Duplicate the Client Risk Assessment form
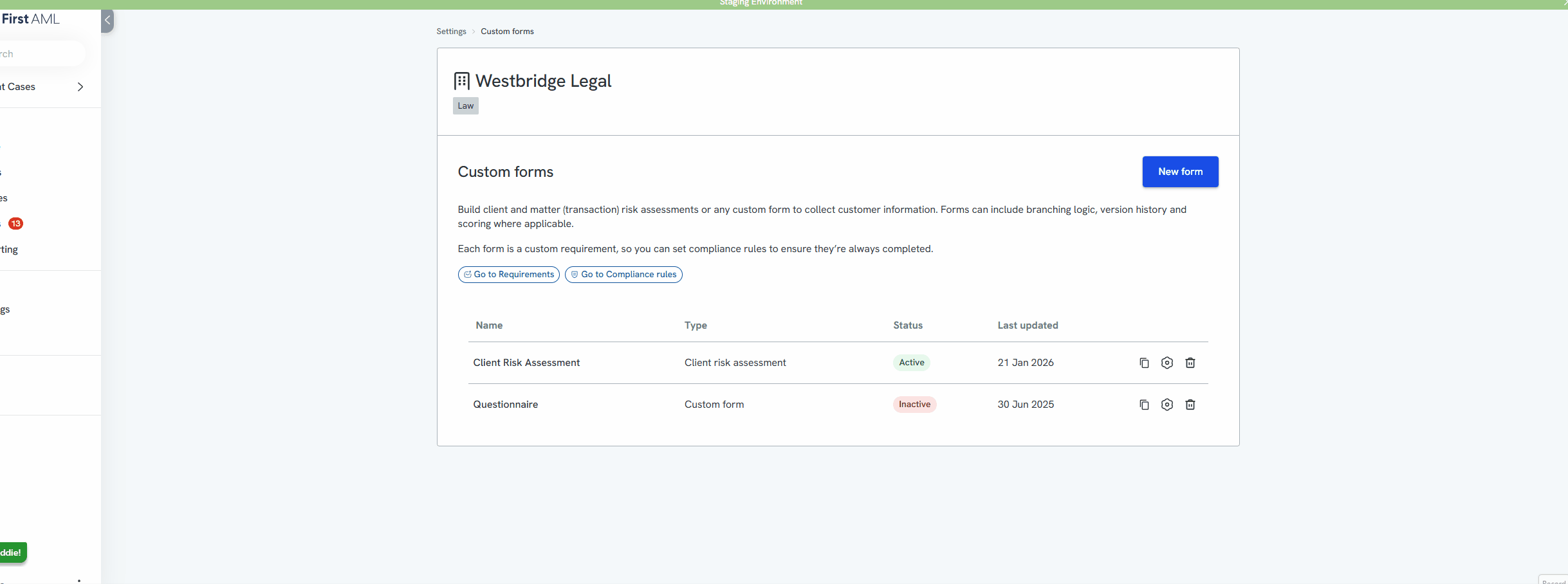 point(1144,363)
